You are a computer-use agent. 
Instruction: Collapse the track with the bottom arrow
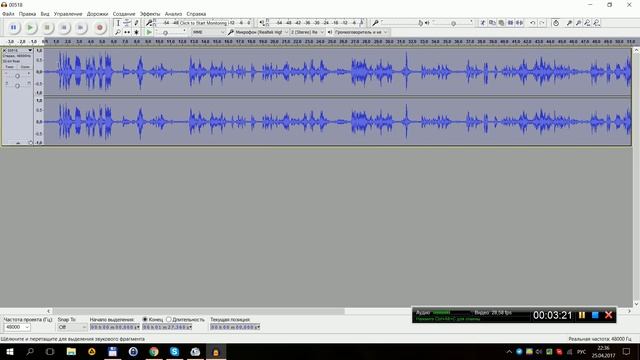(x=18, y=143)
